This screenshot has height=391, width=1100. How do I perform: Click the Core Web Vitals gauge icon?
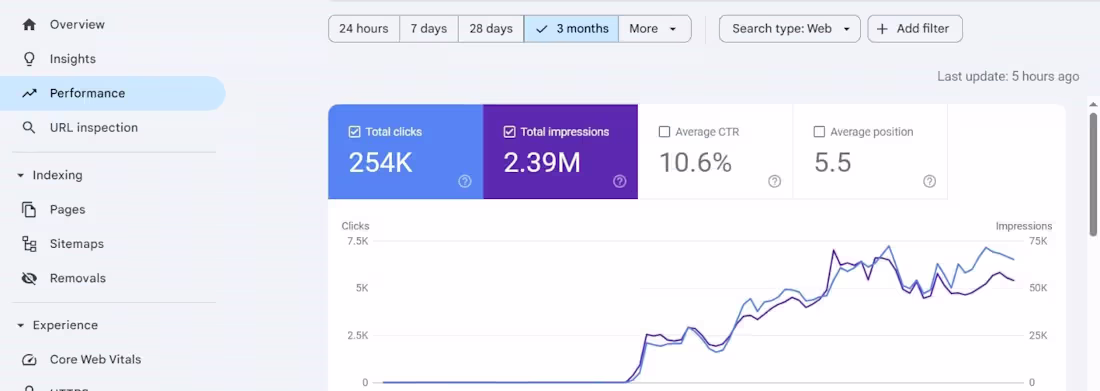(x=29, y=359)
